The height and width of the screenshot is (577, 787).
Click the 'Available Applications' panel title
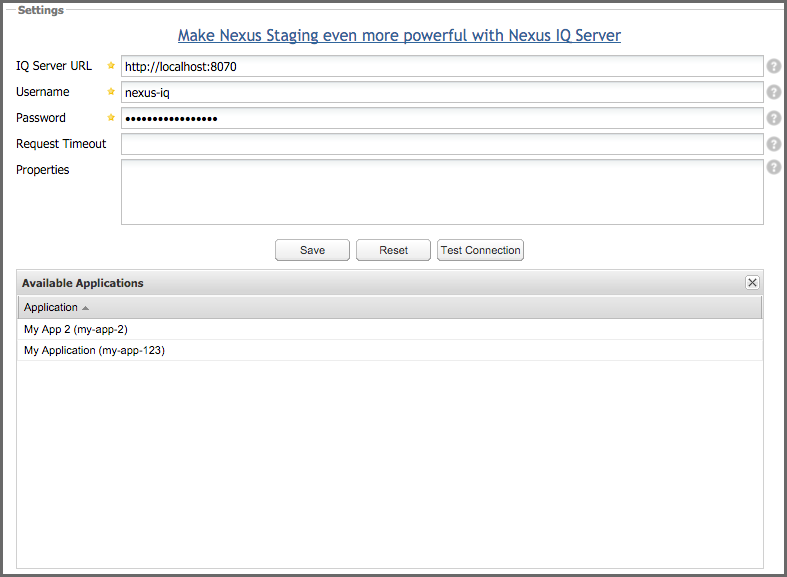[83, 283]
